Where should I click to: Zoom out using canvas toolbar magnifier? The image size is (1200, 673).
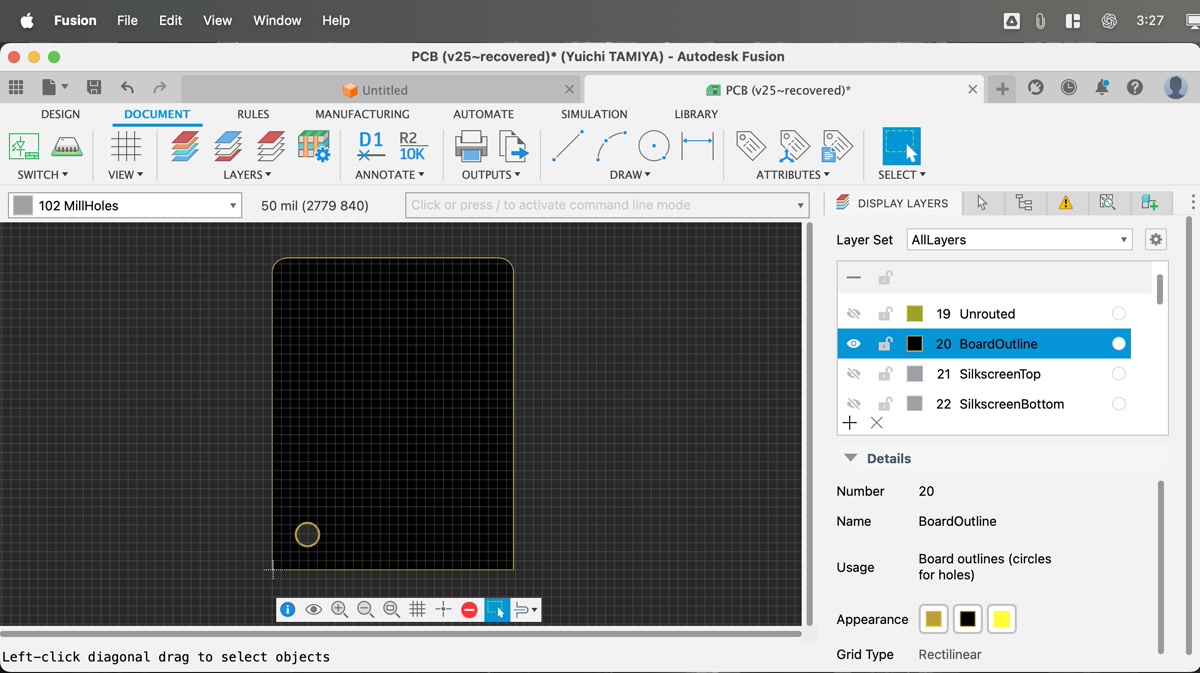coord(366,609)
